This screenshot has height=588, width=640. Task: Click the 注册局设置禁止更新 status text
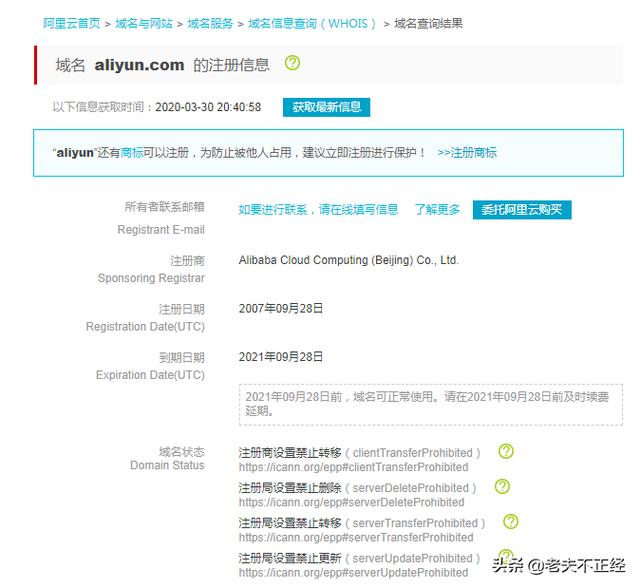(x=290, y=558)
